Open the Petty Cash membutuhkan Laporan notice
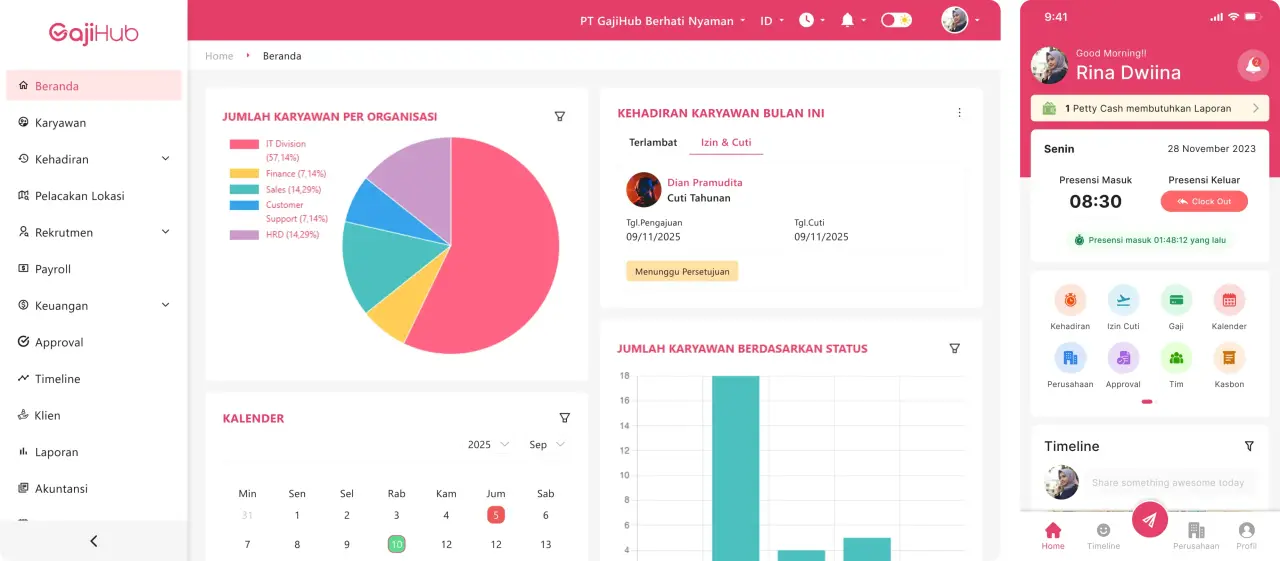 tap(1150, 108)
